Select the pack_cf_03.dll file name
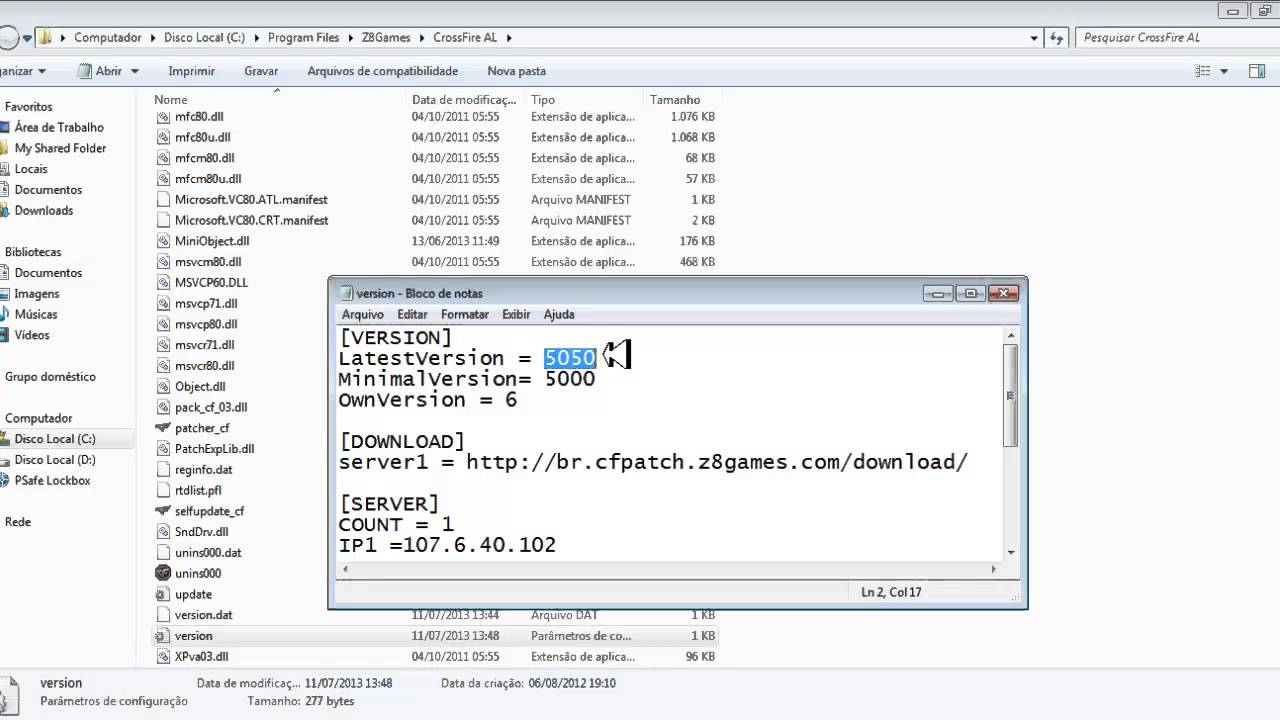This screenshot has width=1280, height=720. coord(211,408)
